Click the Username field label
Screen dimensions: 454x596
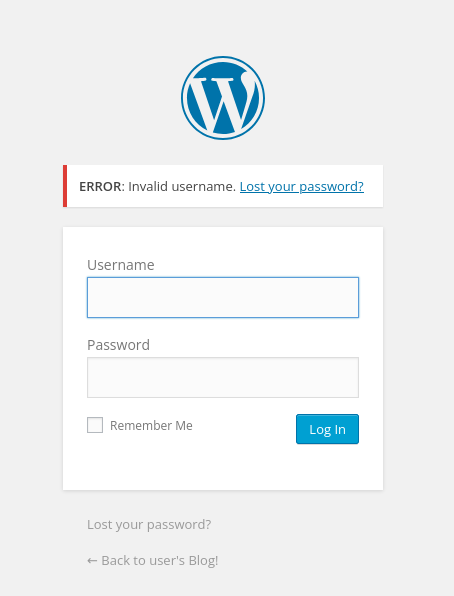121,265
